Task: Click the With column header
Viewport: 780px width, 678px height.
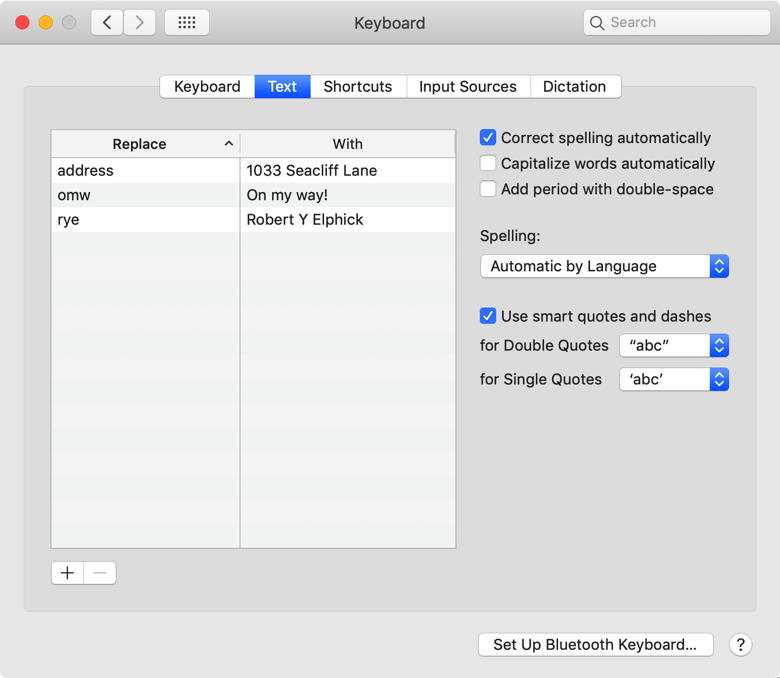Action: (347, 144)
